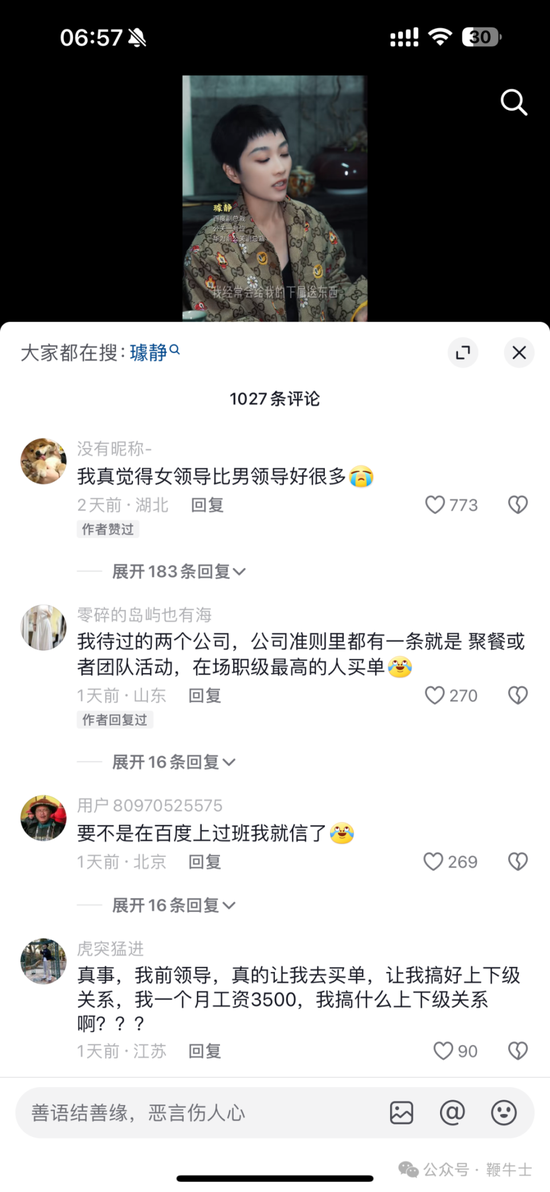550x1192 pixels.
Task: Like the comment with 773 likes
Action: point(451,505)
